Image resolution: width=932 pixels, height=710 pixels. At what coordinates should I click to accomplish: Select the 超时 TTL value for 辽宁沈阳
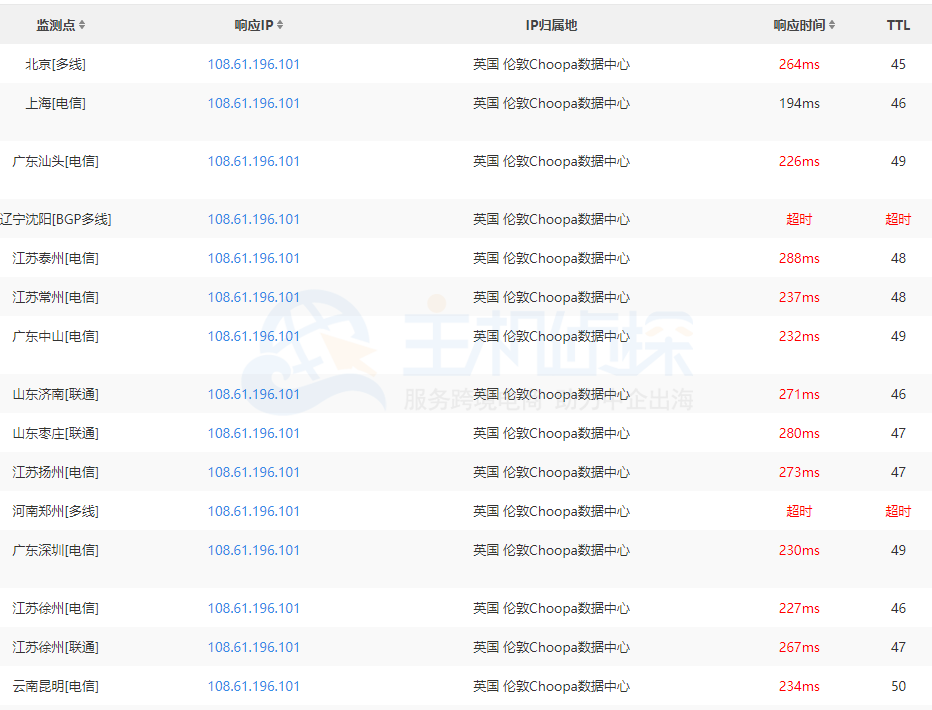(897, 219)
